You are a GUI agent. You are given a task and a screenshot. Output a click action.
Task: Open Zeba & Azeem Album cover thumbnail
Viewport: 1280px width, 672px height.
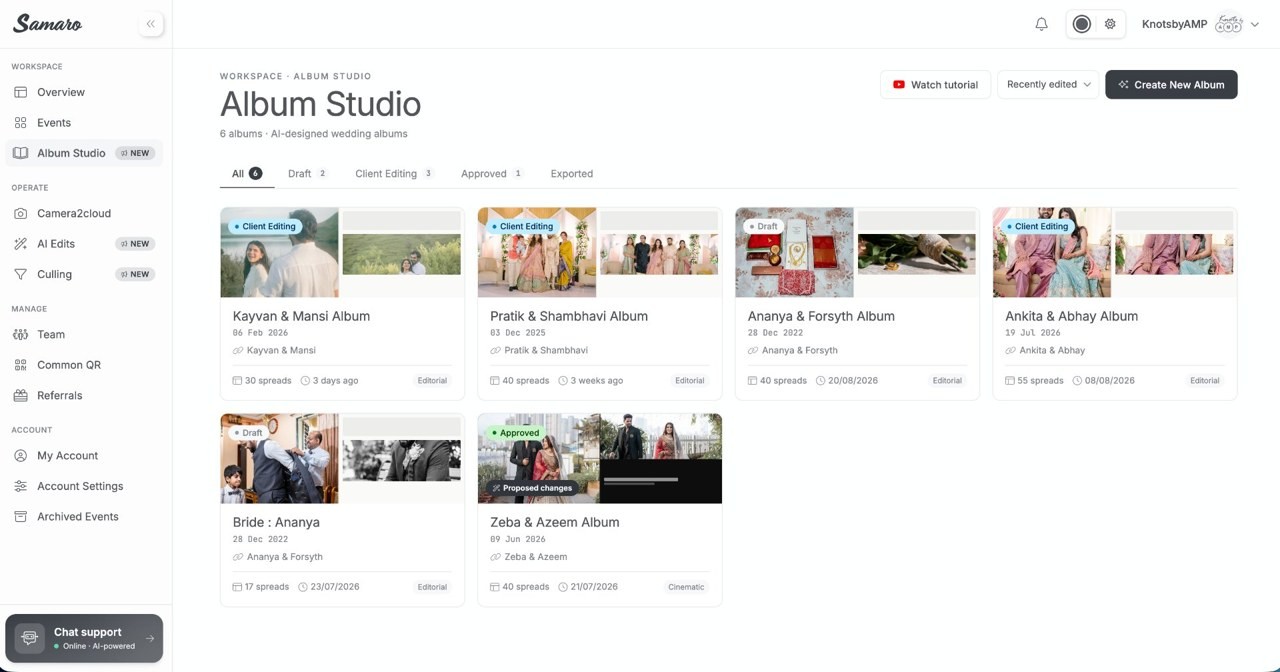click(599, 459)
